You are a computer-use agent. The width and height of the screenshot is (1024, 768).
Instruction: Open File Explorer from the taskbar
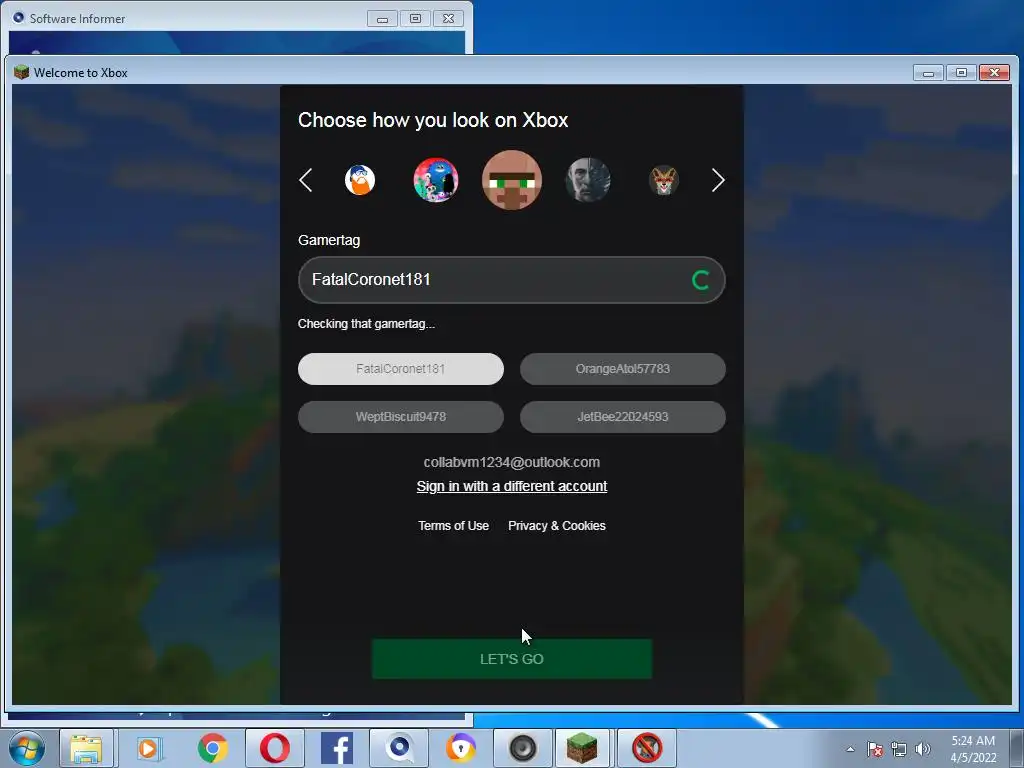[86, 748]
